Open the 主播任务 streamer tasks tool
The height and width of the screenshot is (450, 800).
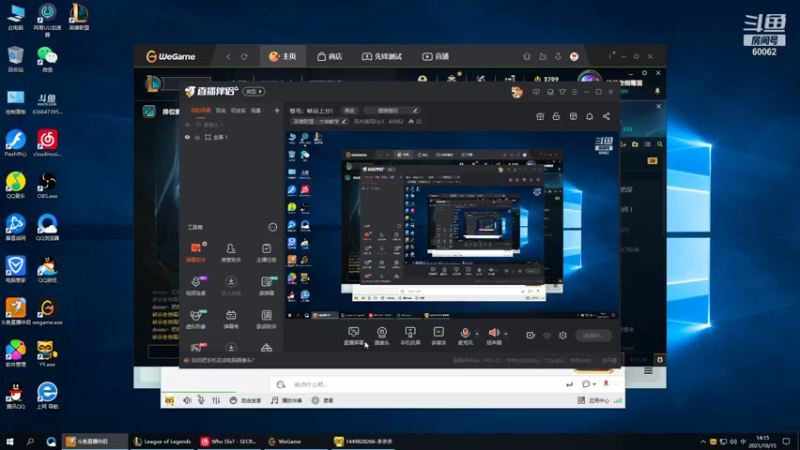coord(266,253)
